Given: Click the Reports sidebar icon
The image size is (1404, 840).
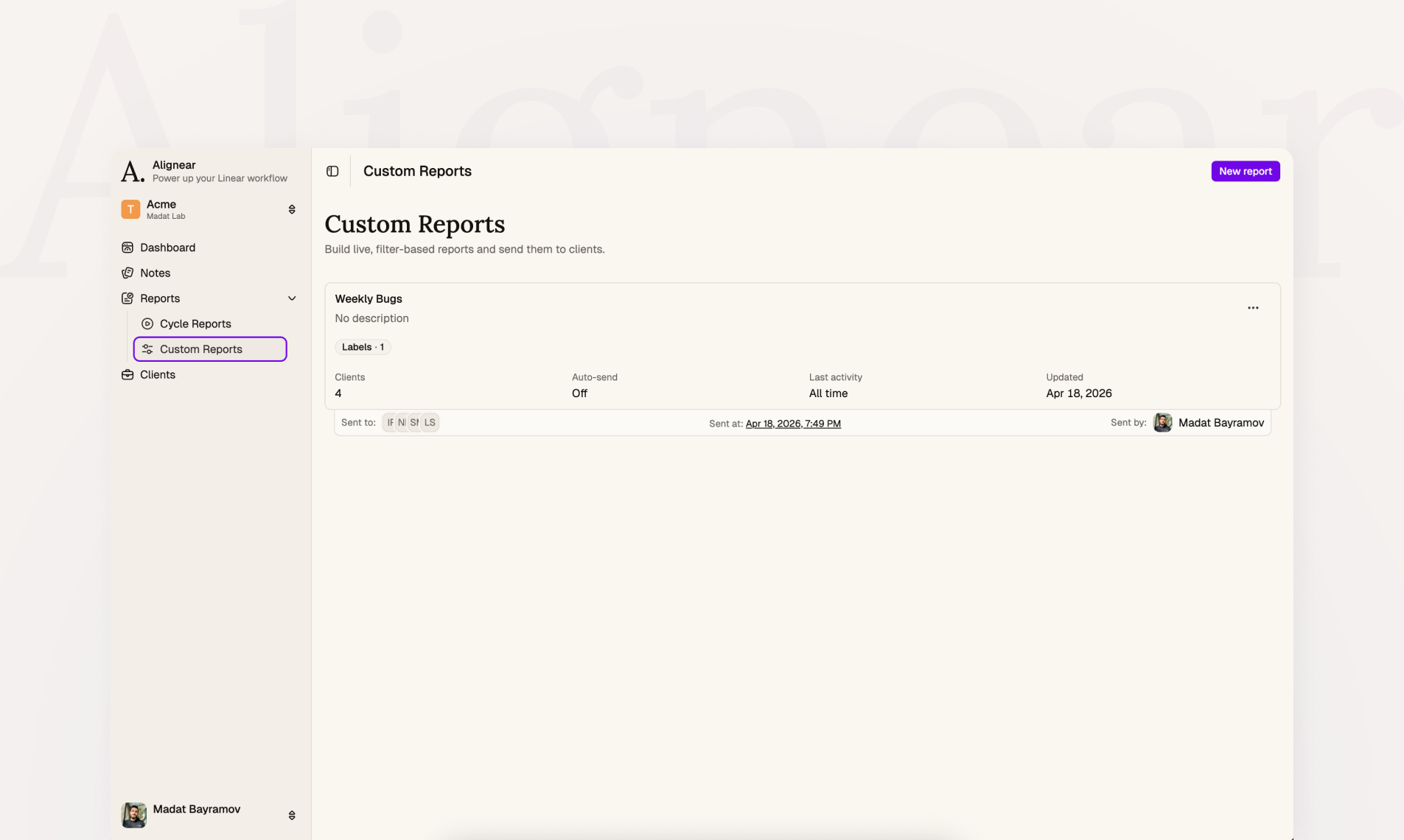Looking at the screenshot, I should click(128, 298).
